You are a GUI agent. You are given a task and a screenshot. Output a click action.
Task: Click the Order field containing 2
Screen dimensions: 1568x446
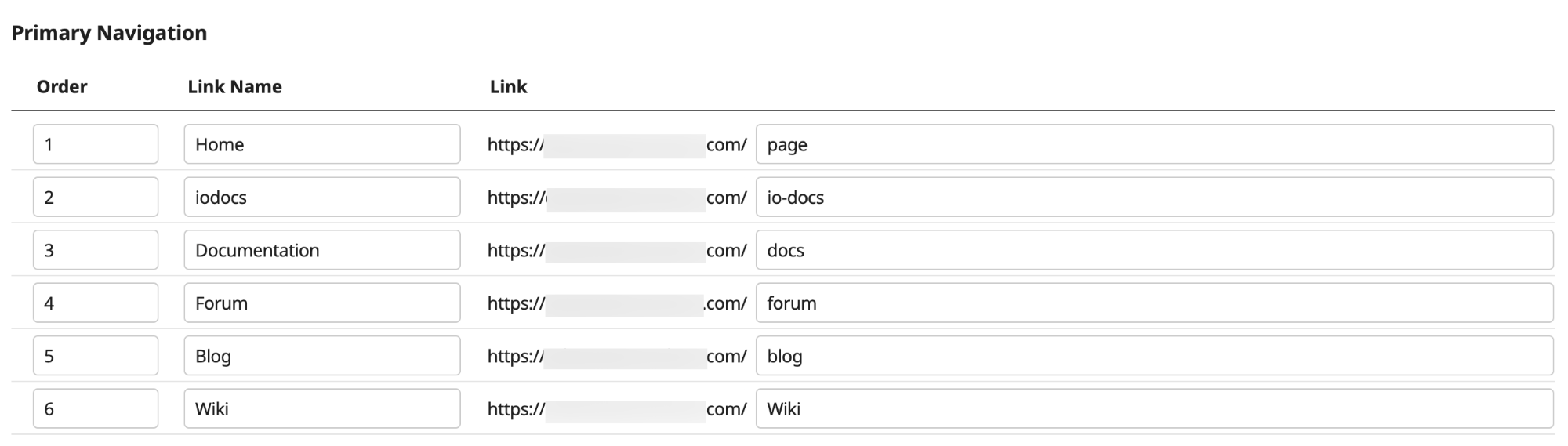96,197
